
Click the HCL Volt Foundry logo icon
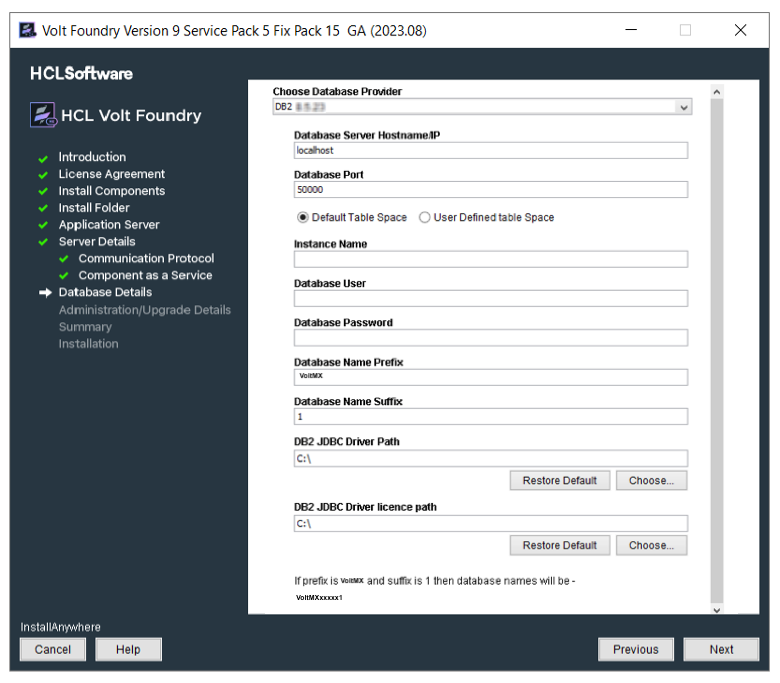(43, 115)
